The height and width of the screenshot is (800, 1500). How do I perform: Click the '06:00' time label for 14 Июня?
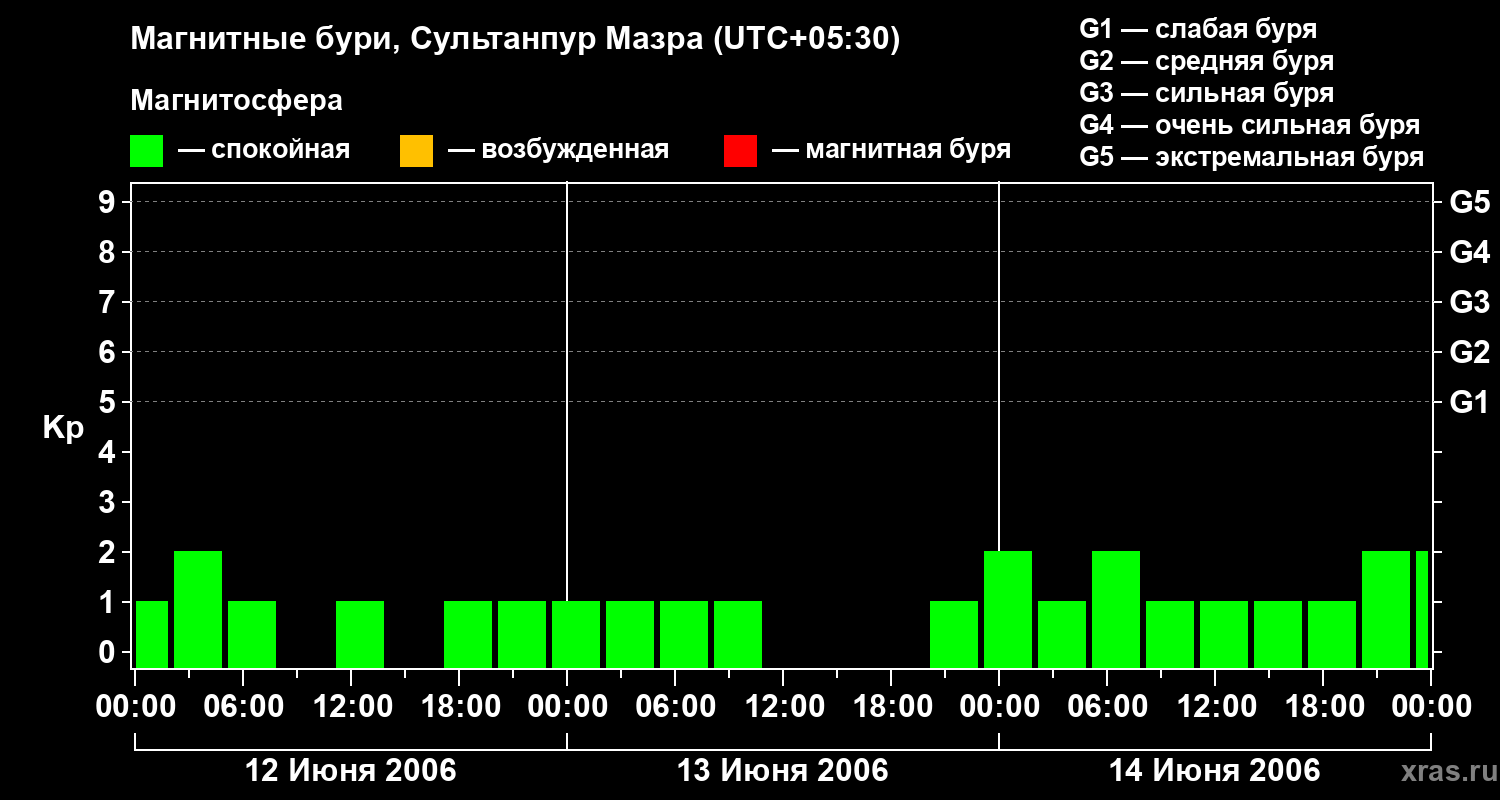pyautogui.click(x=1107, y=706)
